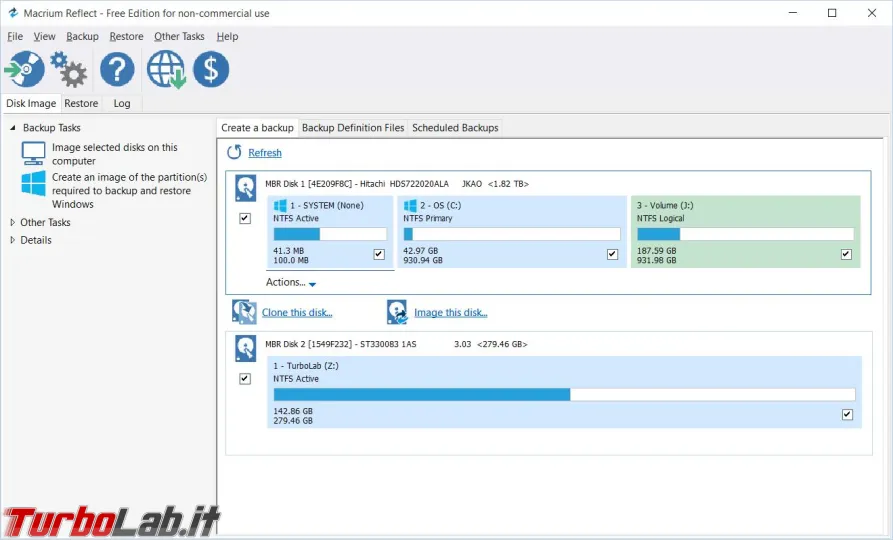Open settings via the gears toolbar icon

click(x=69, y=70)
